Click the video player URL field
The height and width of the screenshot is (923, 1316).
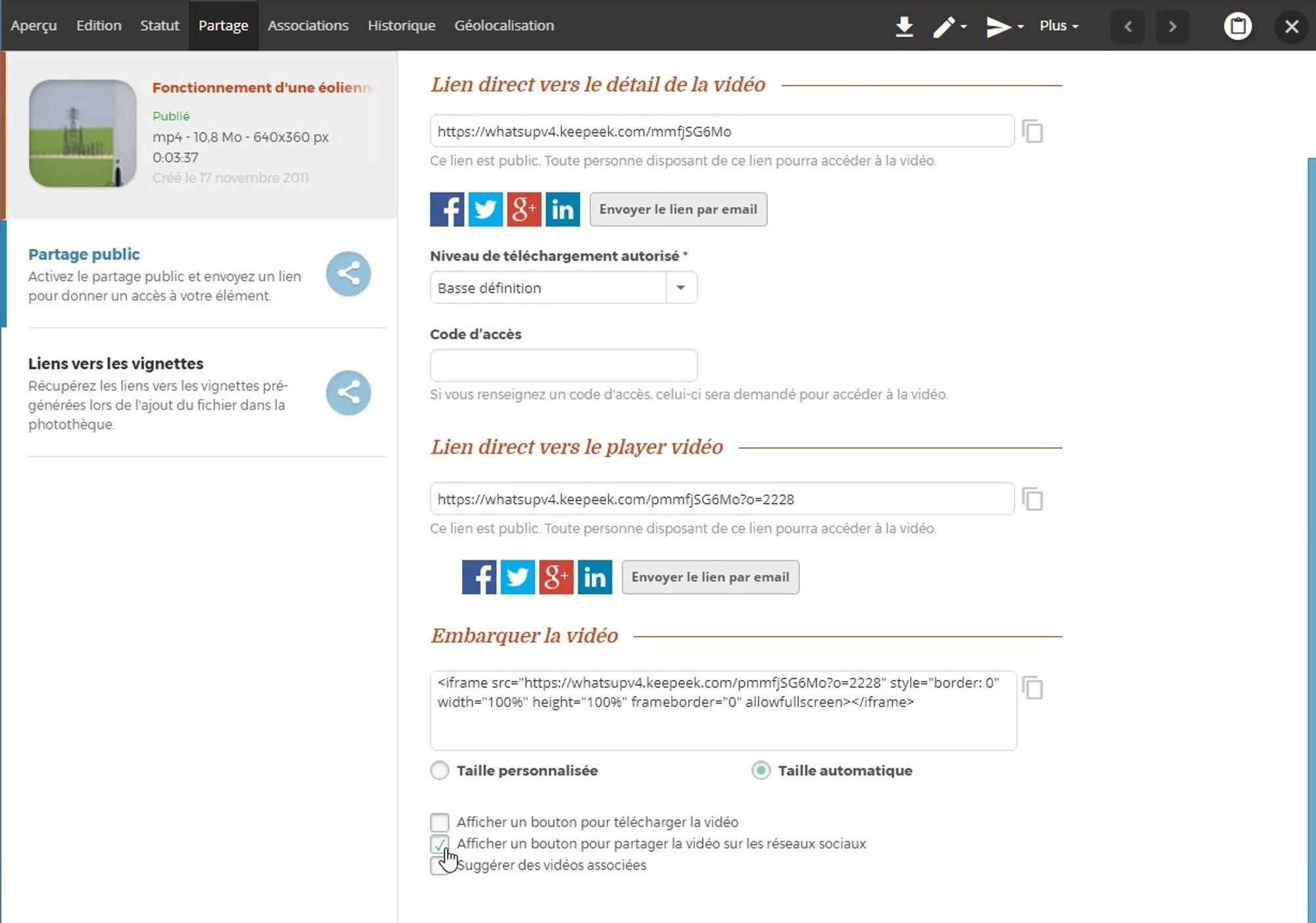tap(722, 499)
